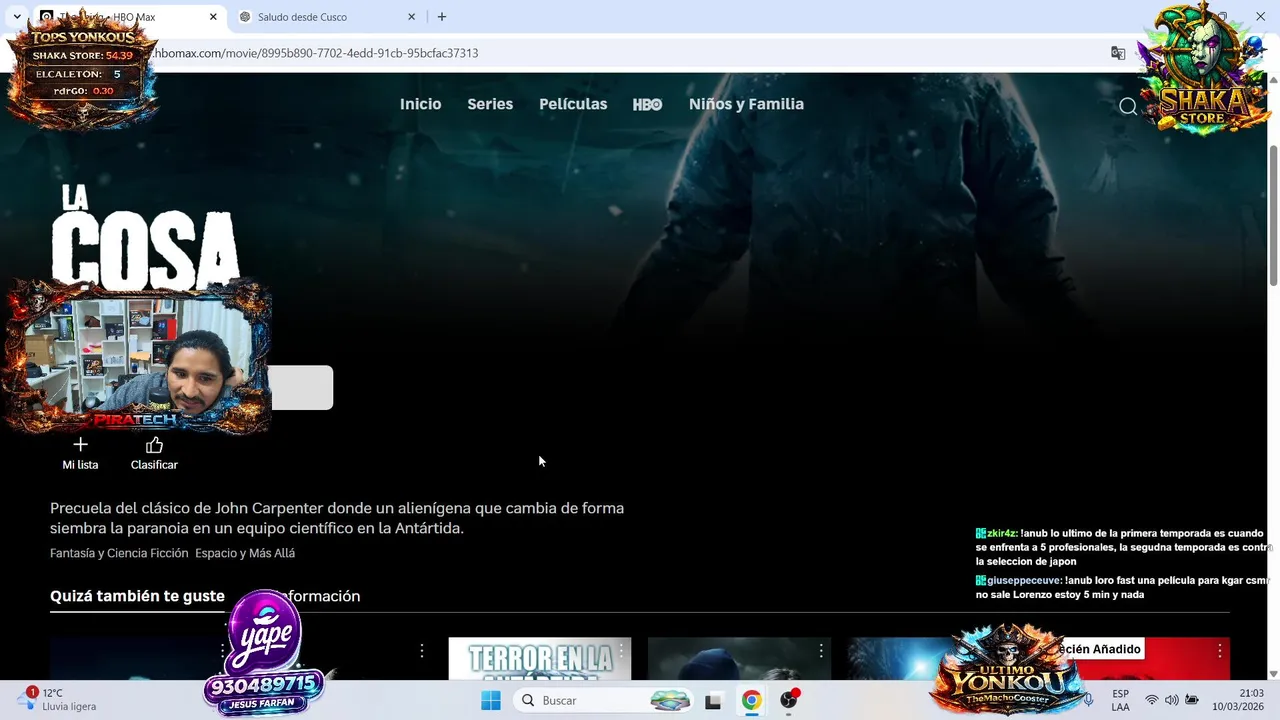Open the HBO brand hub

click(647, 104)
